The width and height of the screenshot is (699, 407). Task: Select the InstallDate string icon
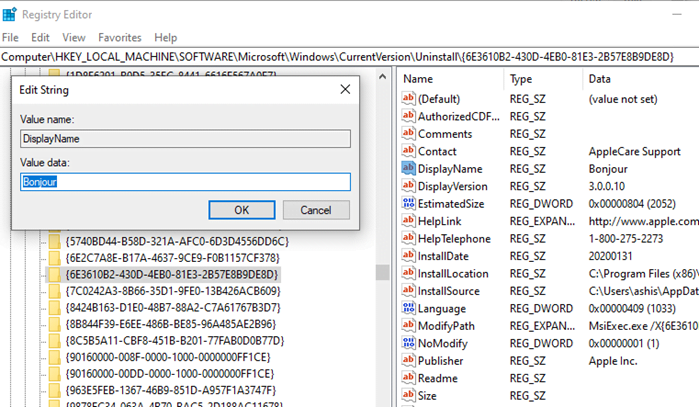[408, 255]
